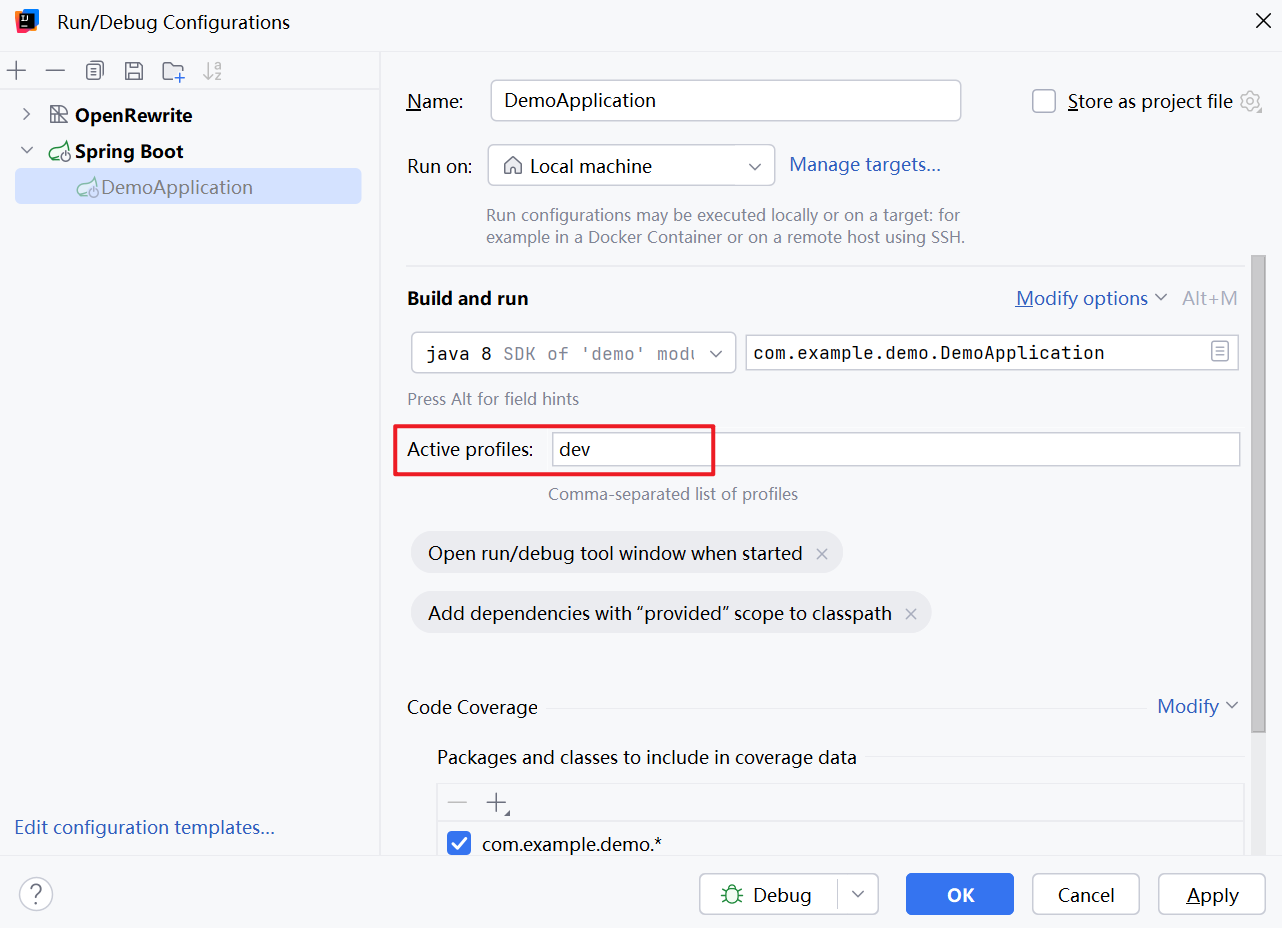Click the Manage targets link

tap(865, 164)
